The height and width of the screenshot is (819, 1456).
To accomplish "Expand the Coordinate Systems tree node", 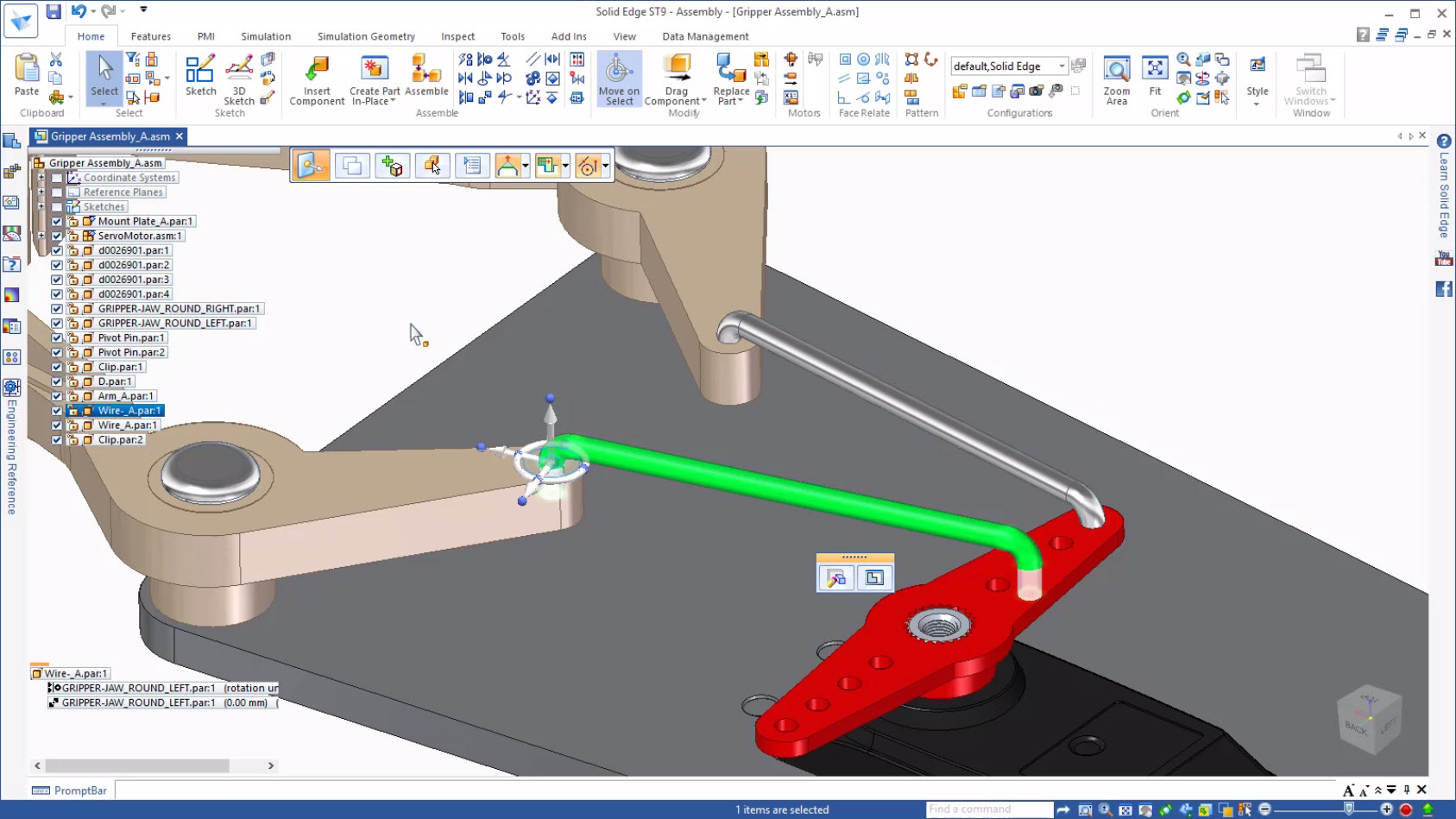I will tap(41, 177).
